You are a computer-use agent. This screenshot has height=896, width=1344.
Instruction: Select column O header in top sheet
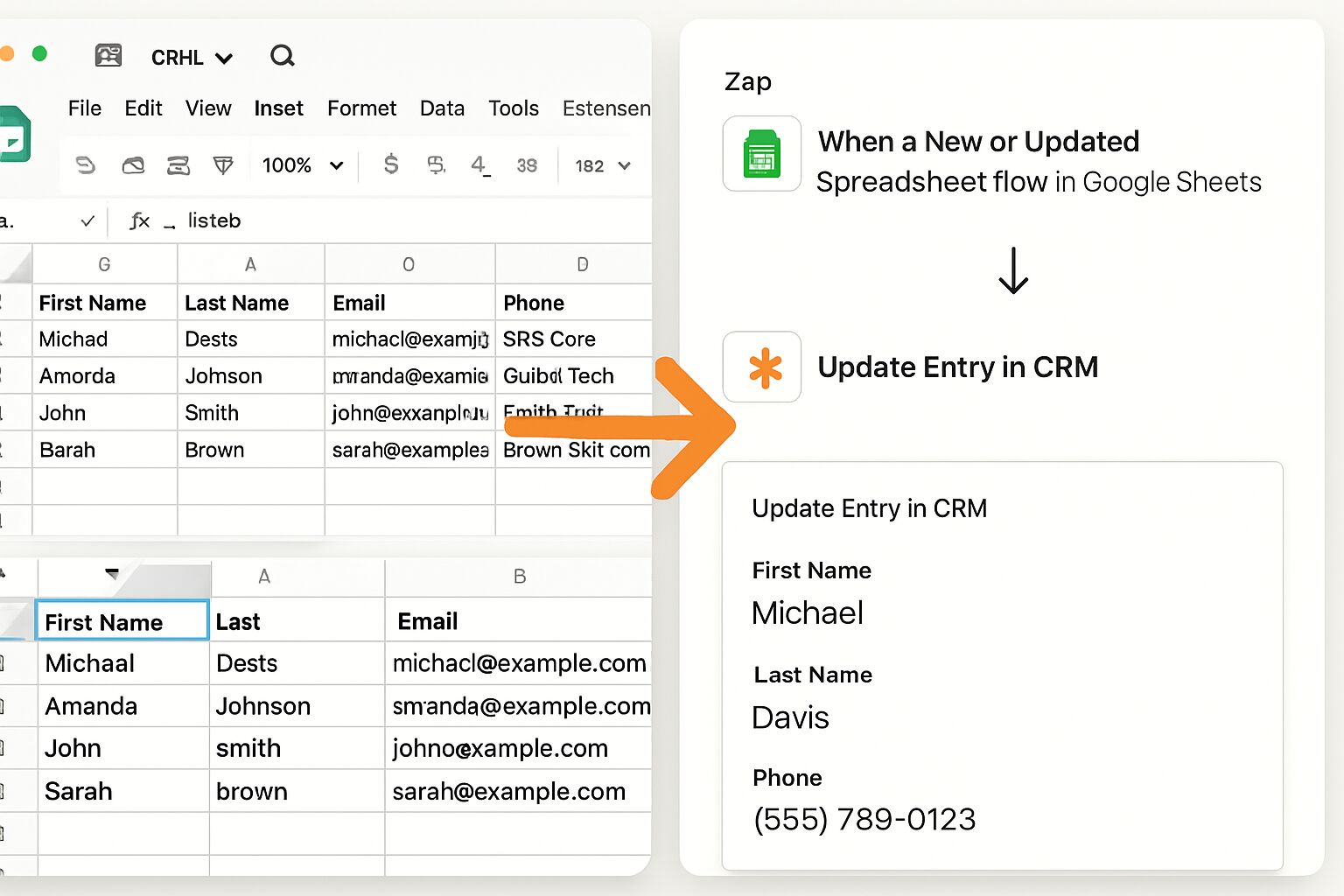pos(409,264)
